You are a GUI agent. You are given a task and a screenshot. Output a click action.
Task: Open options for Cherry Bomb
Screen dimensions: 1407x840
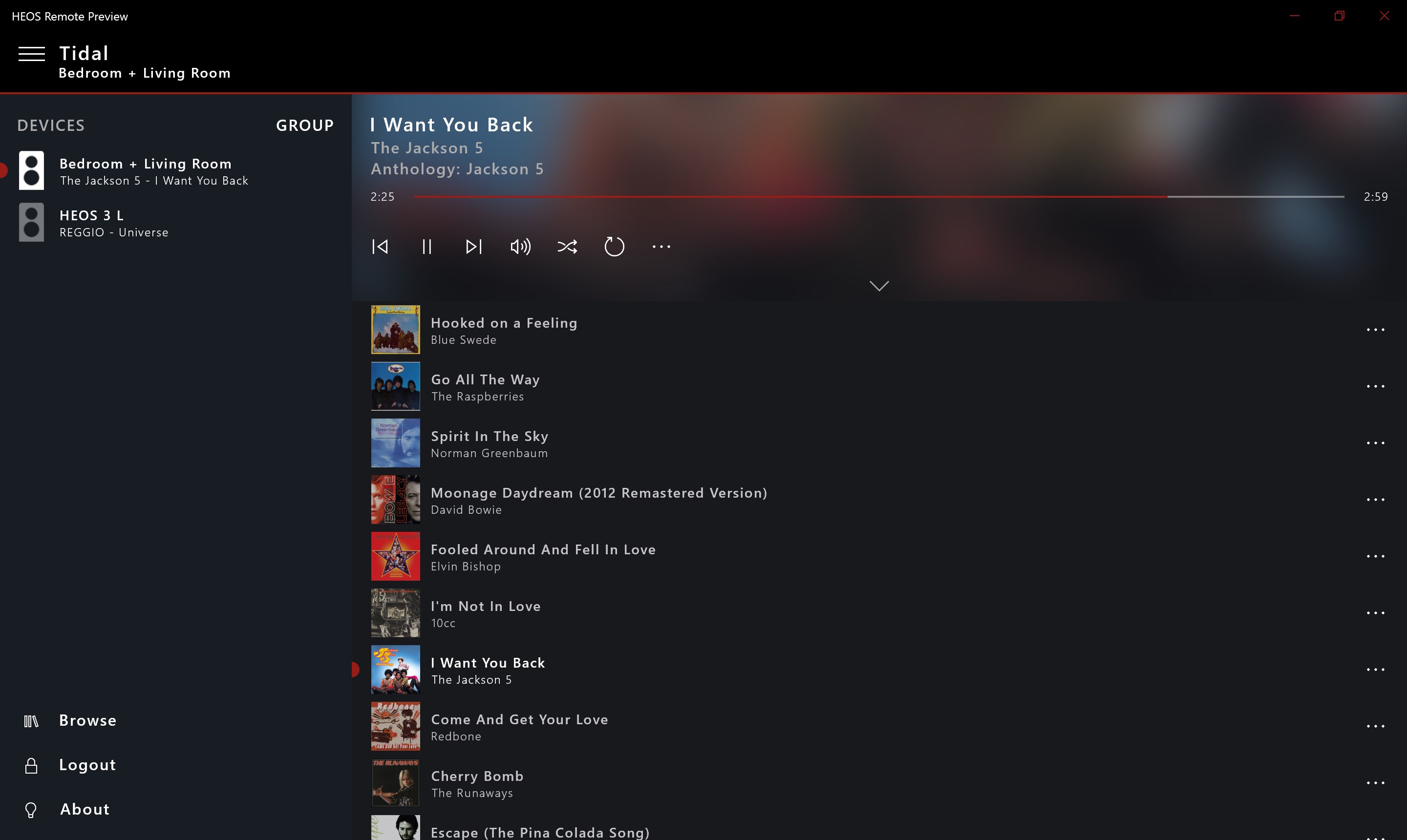click(1376, 782)
